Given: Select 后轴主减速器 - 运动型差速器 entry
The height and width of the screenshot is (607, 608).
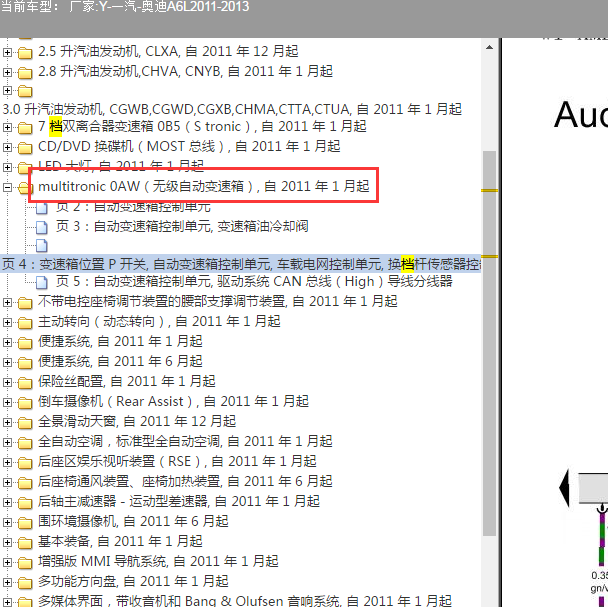Looking at the screenshot, I should (179, 502).
